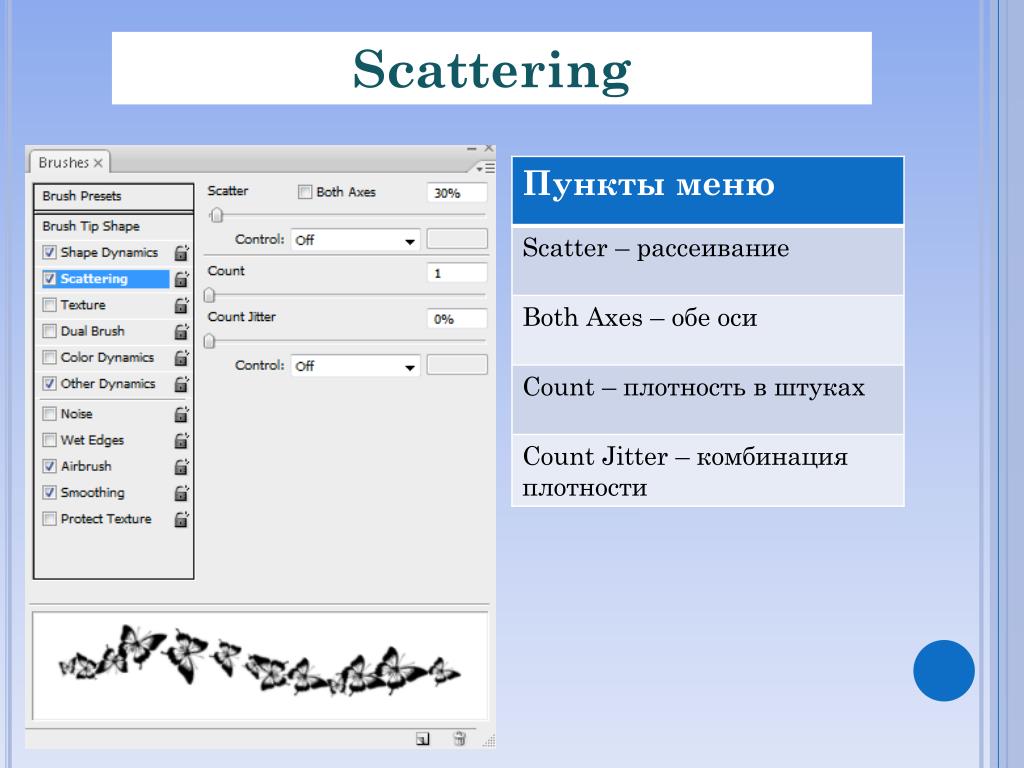
Task: Click the lock icon beside Protect Texture
Action: (x=181, y=519)
